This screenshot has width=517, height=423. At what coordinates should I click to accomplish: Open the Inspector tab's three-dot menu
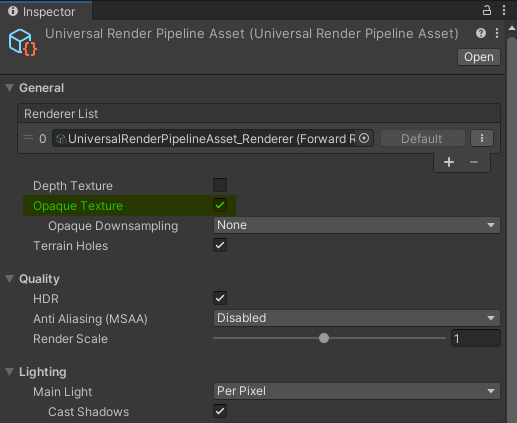click(504, 11)
